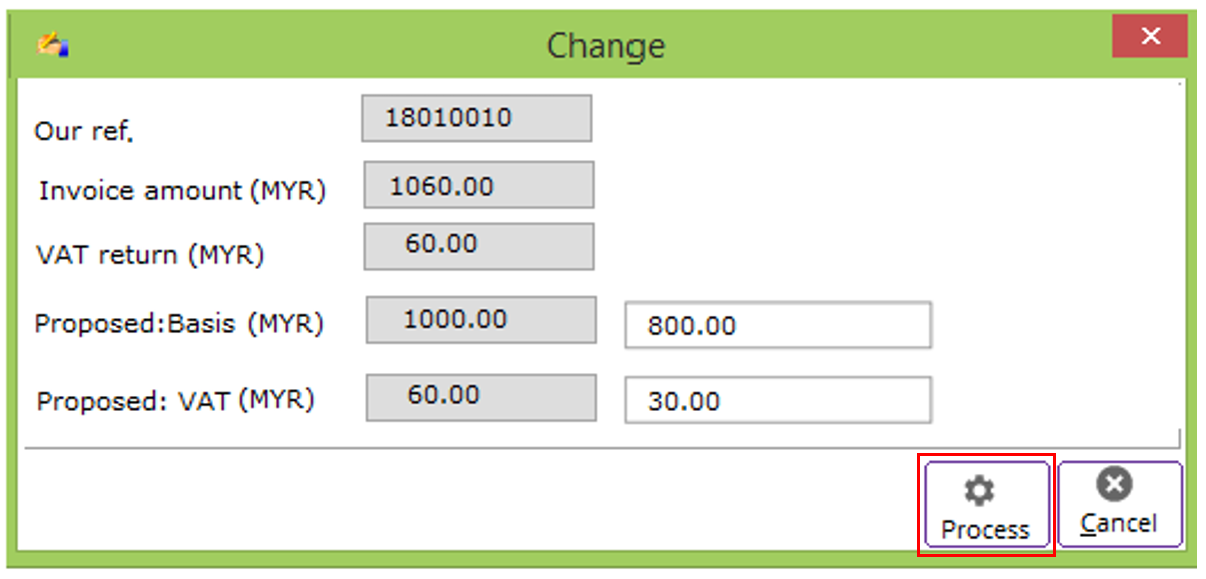Close the Change dialog window
This screenshot has width=1206, height=579.
(1150, 37)
